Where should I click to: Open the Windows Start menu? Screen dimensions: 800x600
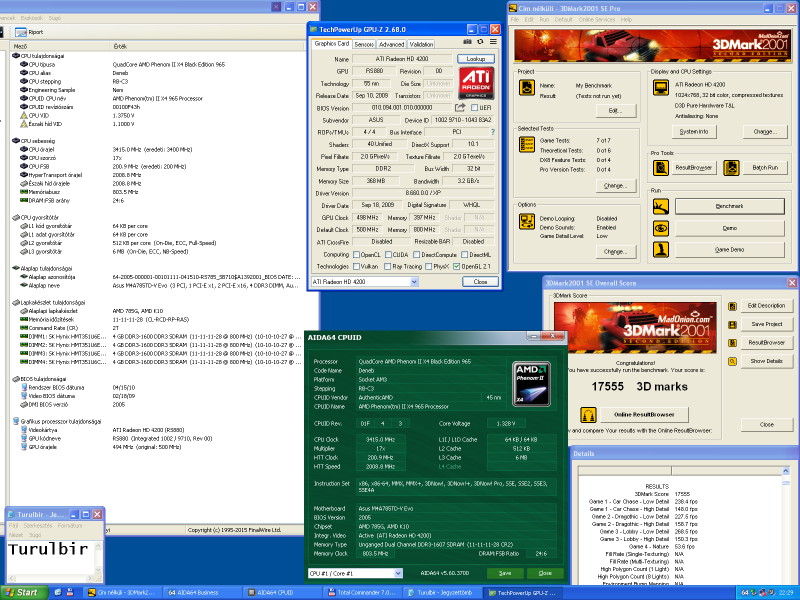(x=22, y=592)
